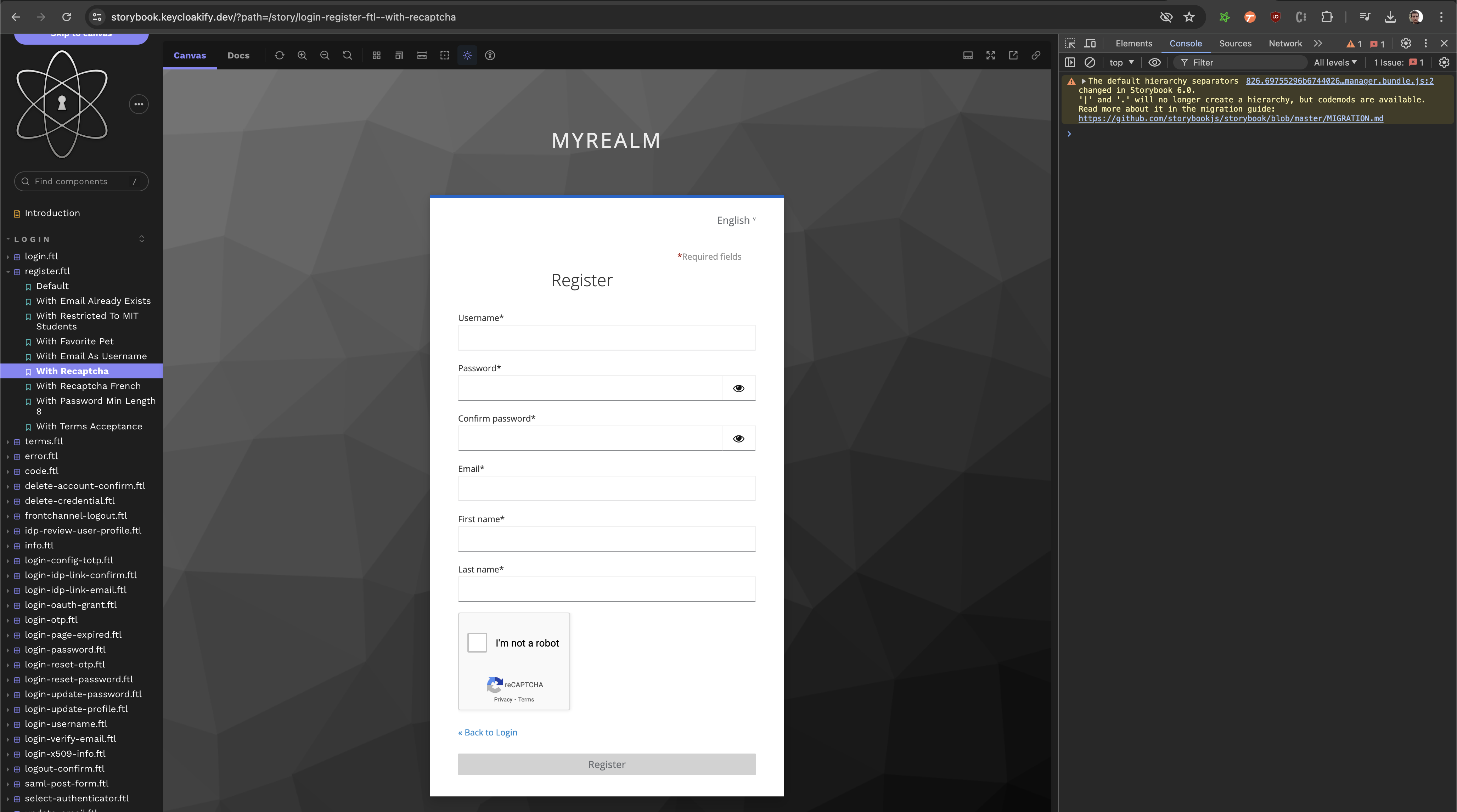This screenshot has width=1457, height=812.
Task: Click the Back to Login link
Action: pyautogui.click(x=488, y=732)
